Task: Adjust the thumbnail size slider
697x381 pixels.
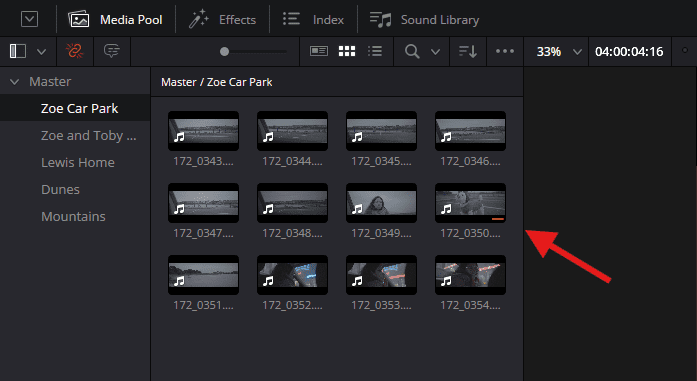Action: (x=224, y=52)
